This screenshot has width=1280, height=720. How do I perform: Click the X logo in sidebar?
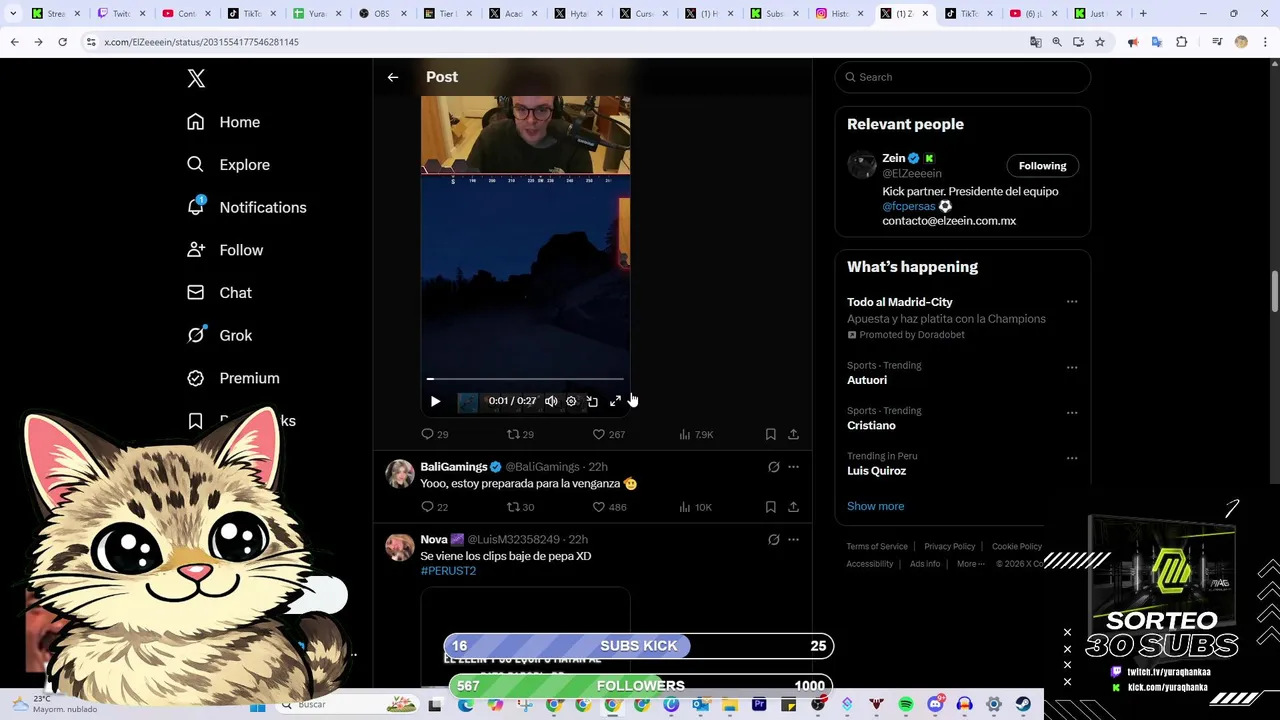pyautogui.click(x=196, y=79)
